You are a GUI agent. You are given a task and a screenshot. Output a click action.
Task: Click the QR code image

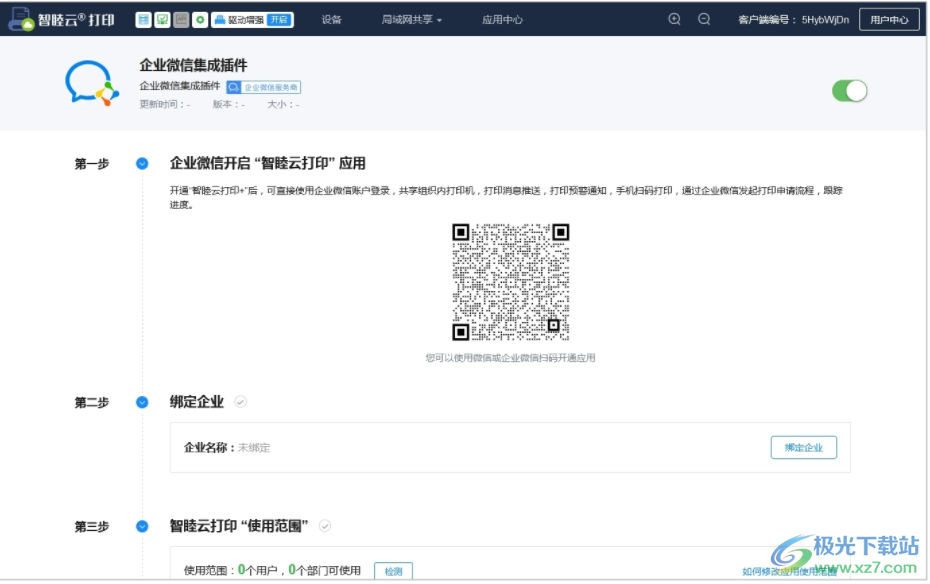click(x=511, y=282)
